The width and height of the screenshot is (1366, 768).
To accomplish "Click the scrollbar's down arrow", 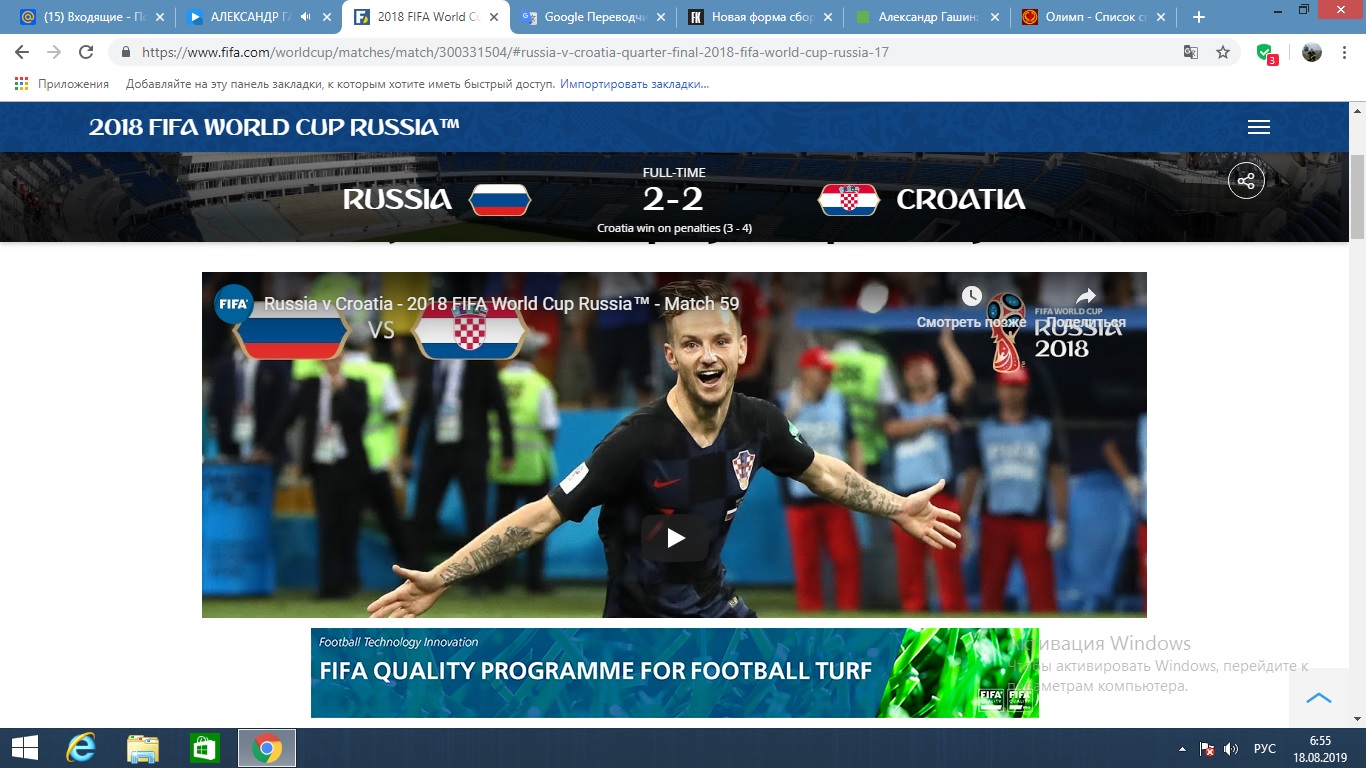I will [x=1357, y=719].
